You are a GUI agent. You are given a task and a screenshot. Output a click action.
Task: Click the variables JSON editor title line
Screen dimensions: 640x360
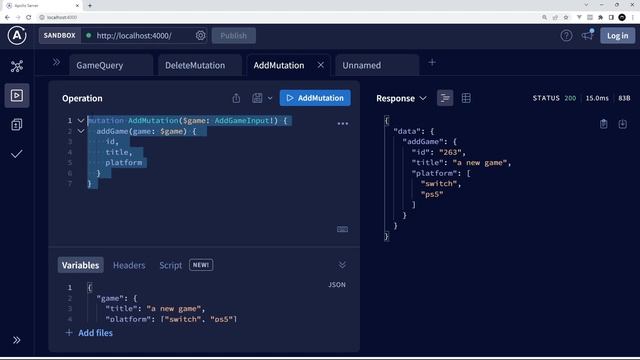coord(155,309)
